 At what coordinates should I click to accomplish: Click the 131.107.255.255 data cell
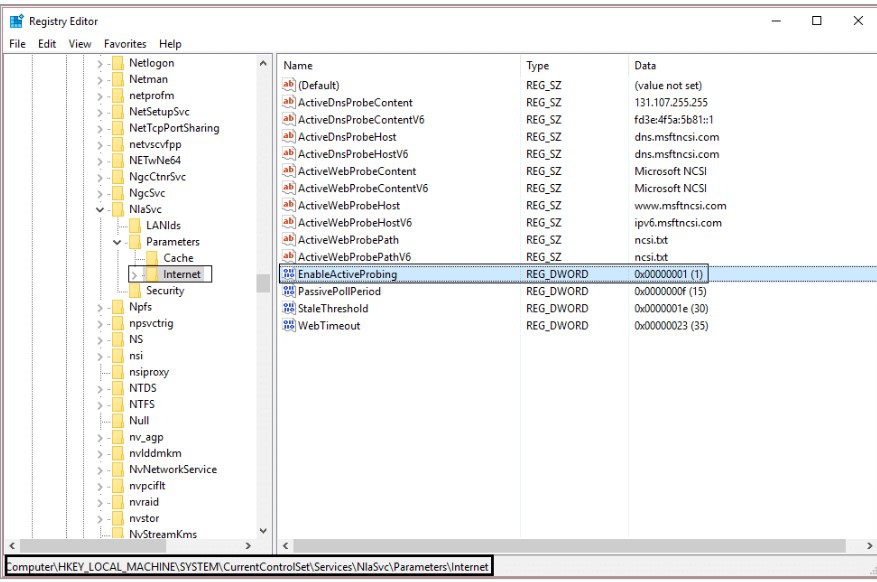tap(671, 102)
